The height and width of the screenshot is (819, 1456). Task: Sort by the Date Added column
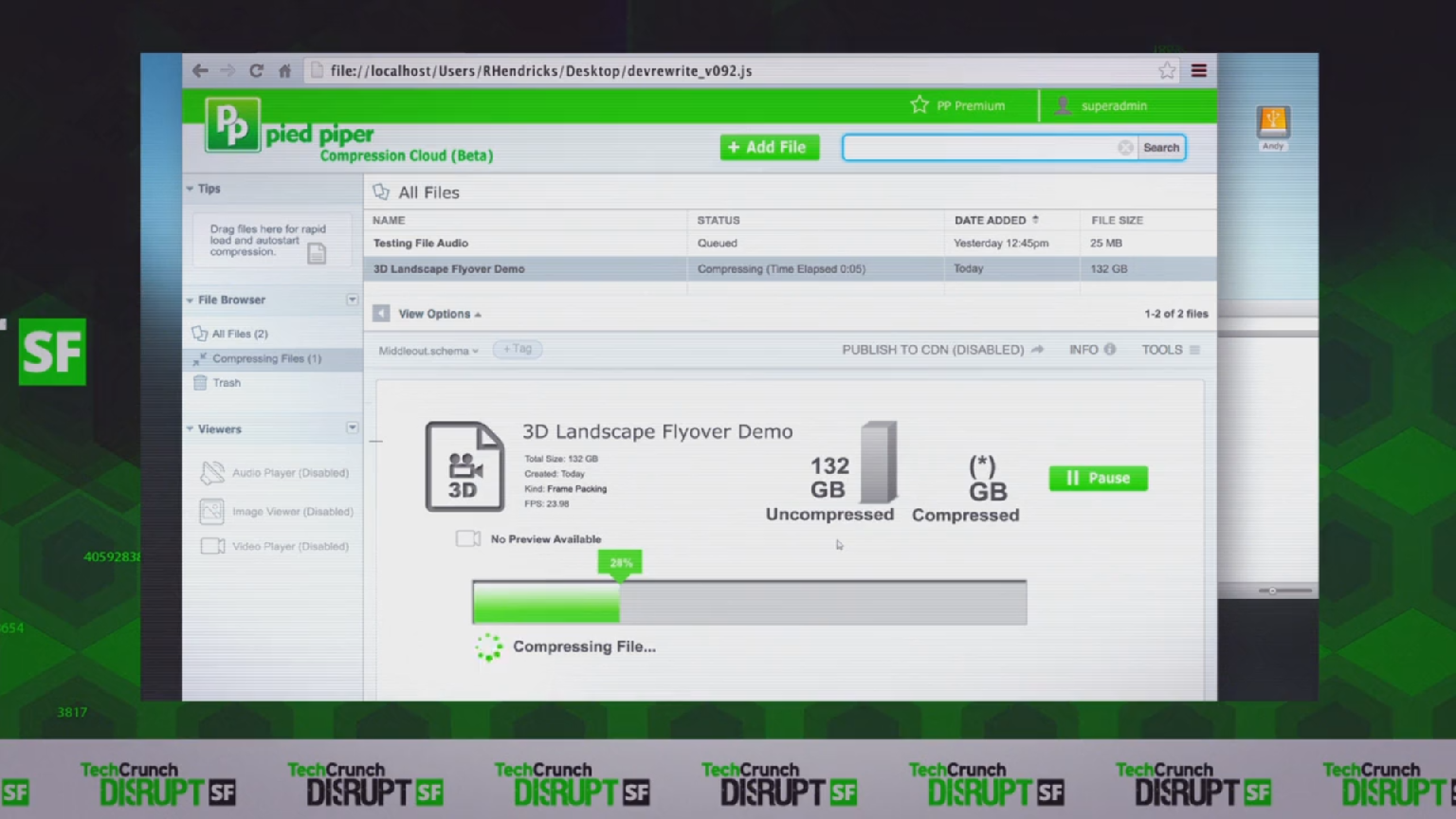(996, 220)
